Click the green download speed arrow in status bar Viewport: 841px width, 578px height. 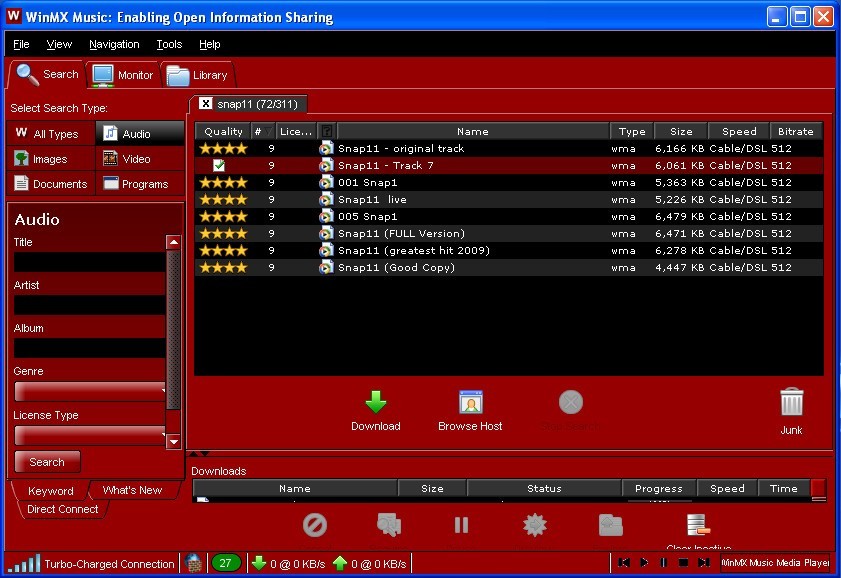click(259, 564)
